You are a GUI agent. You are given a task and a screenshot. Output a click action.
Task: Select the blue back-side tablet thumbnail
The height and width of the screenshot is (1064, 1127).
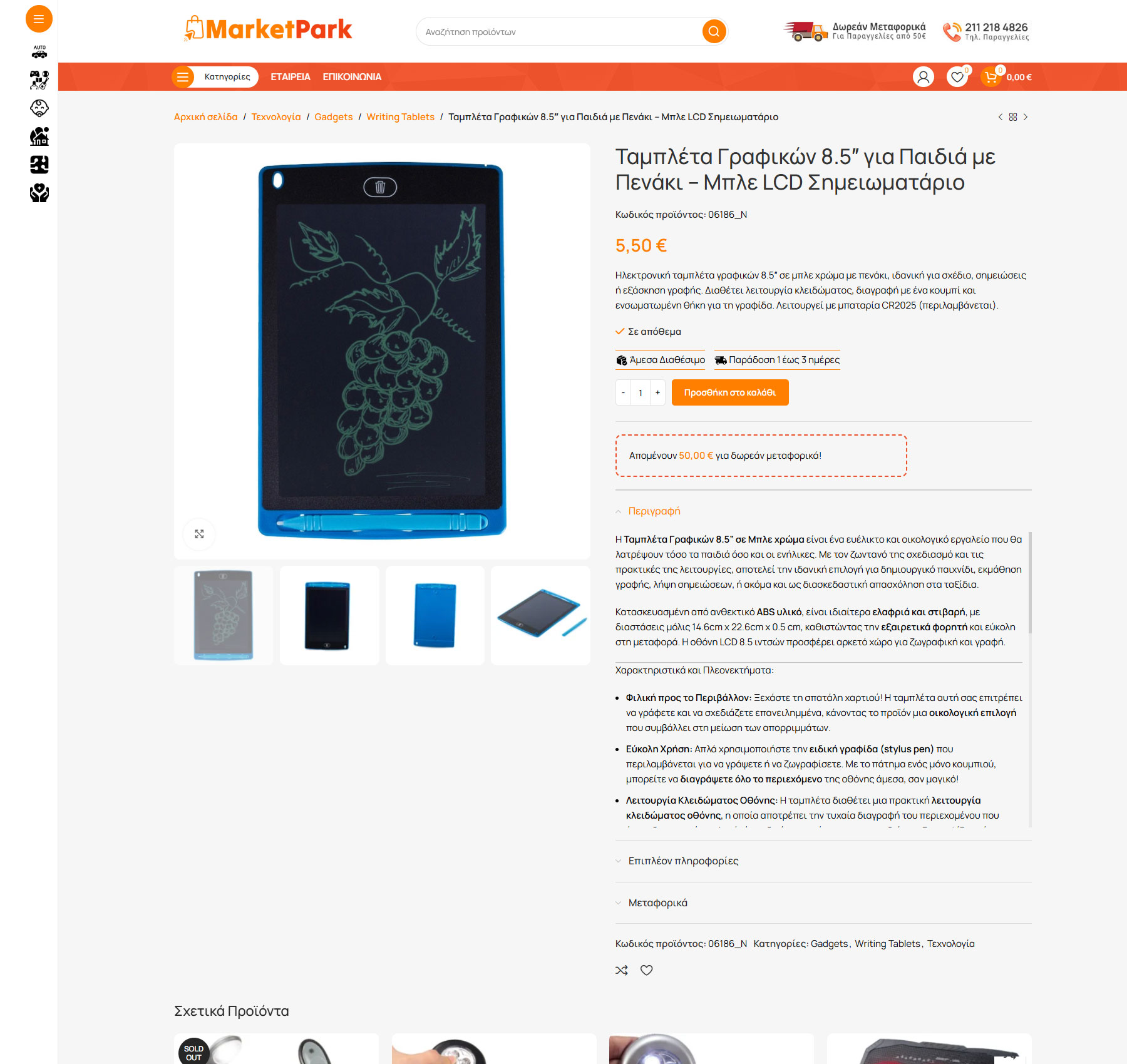[435, 615]
